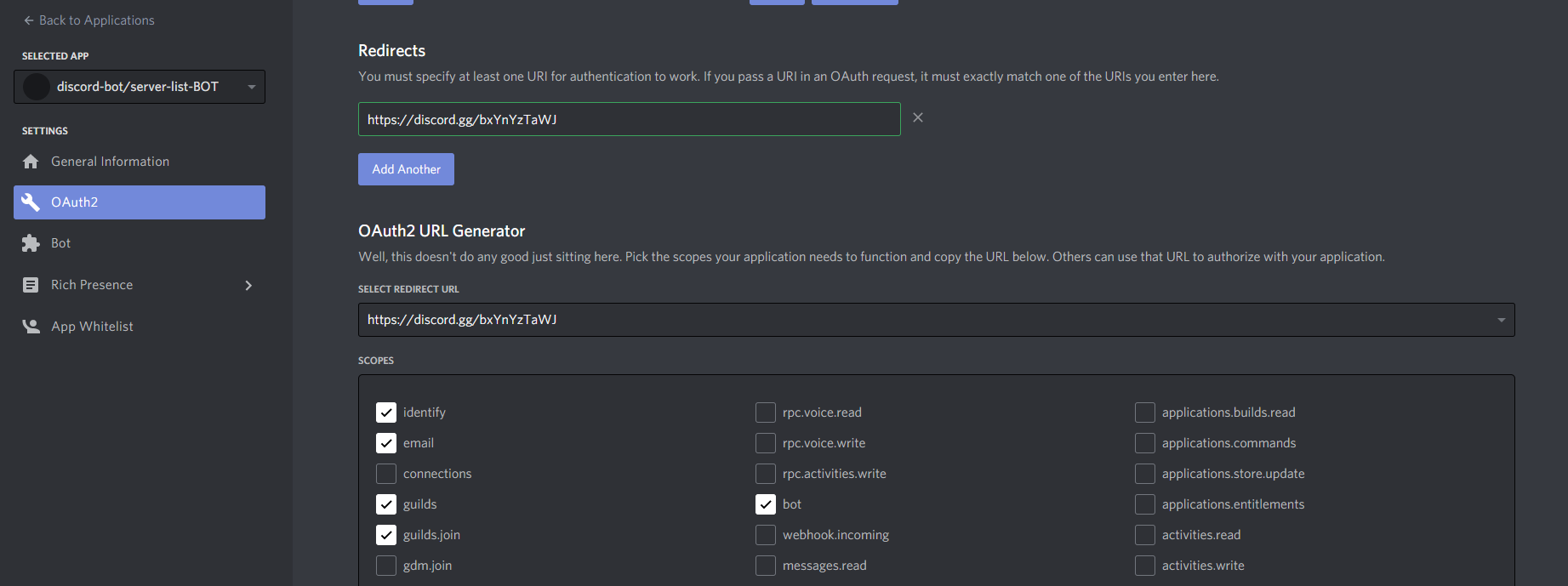Expand the Rich Presence section chevron

pyautogui.click(x=248, y=284)
